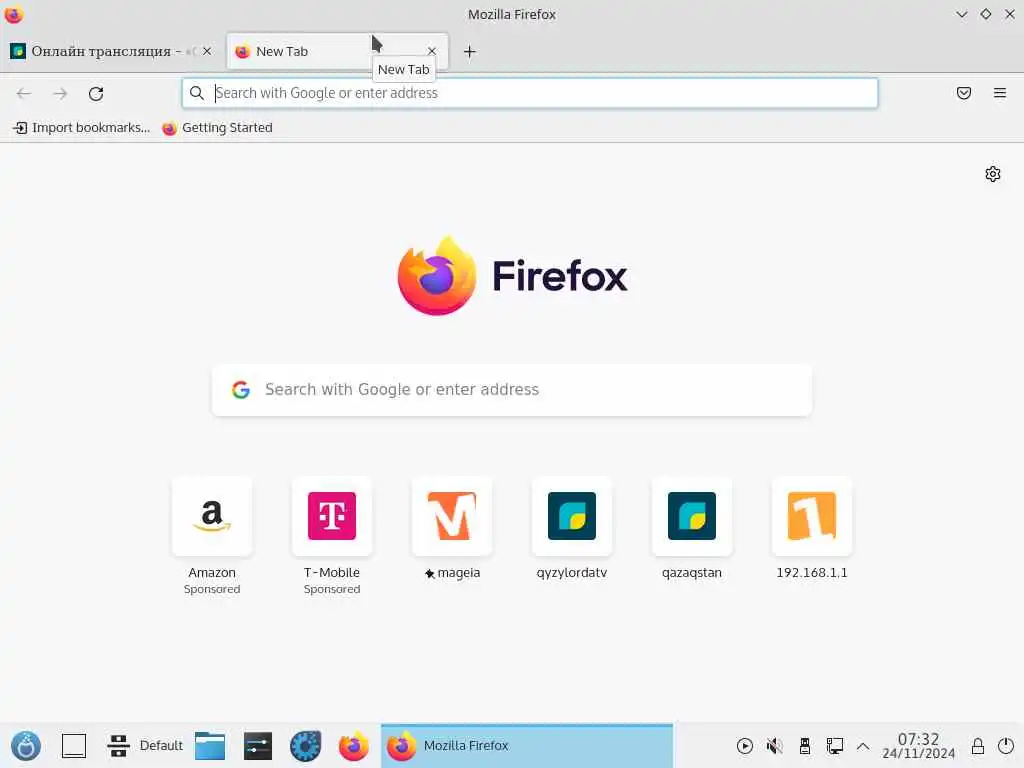Go forward using the forward arrow
Image resolution: width=1024 pixels, height=768 pixels.
point(60,93)
